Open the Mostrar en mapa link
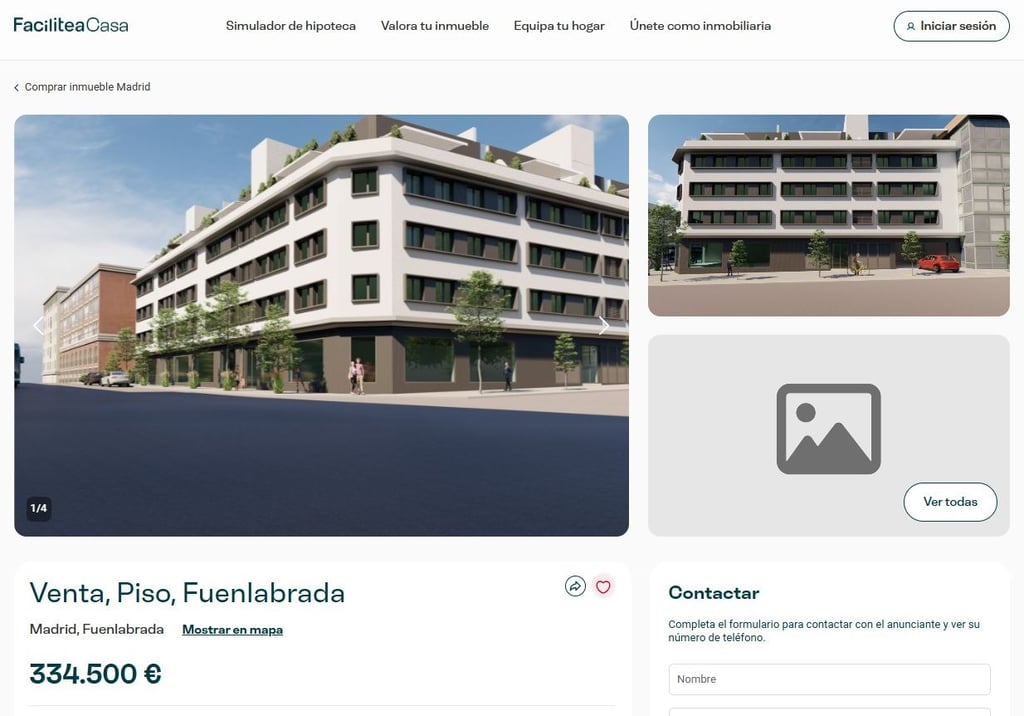Screen dimensions: 1024x716 point(232,630)
